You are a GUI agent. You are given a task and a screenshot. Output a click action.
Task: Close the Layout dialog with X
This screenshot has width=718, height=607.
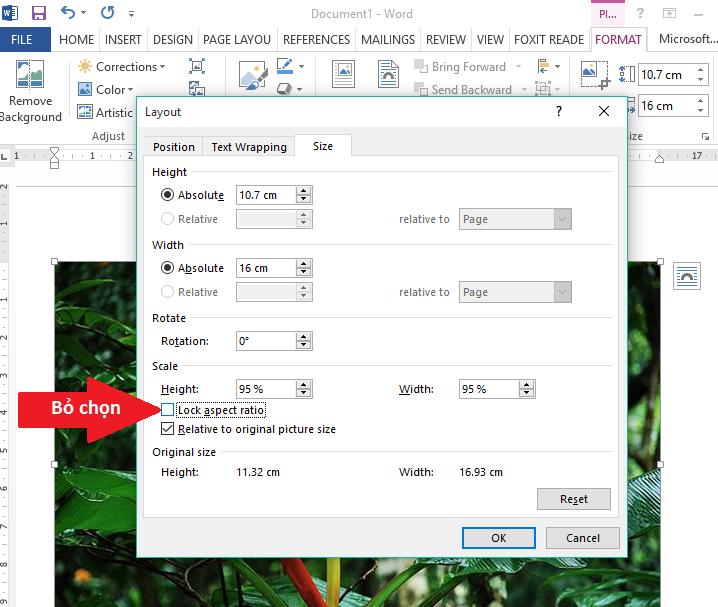tap(604, 111)
